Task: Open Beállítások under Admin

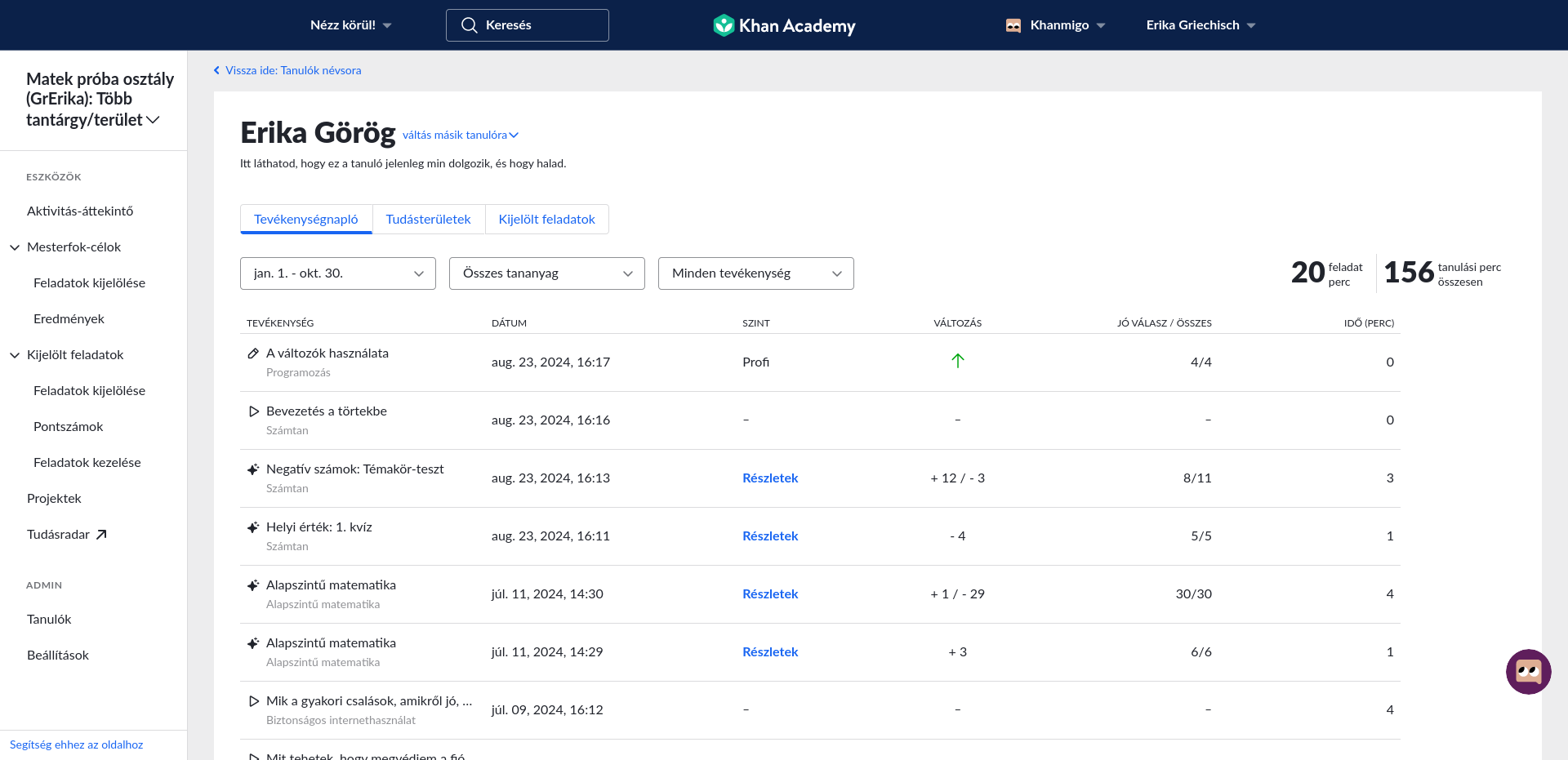Action: coord(58,655)
